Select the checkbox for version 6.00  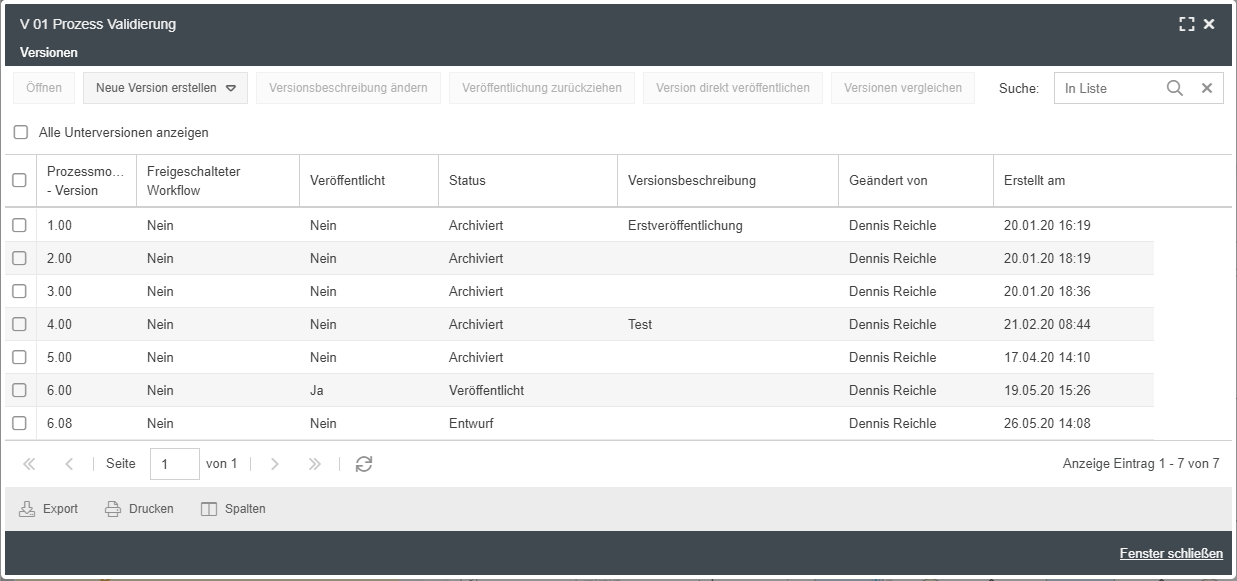(19, 390)
